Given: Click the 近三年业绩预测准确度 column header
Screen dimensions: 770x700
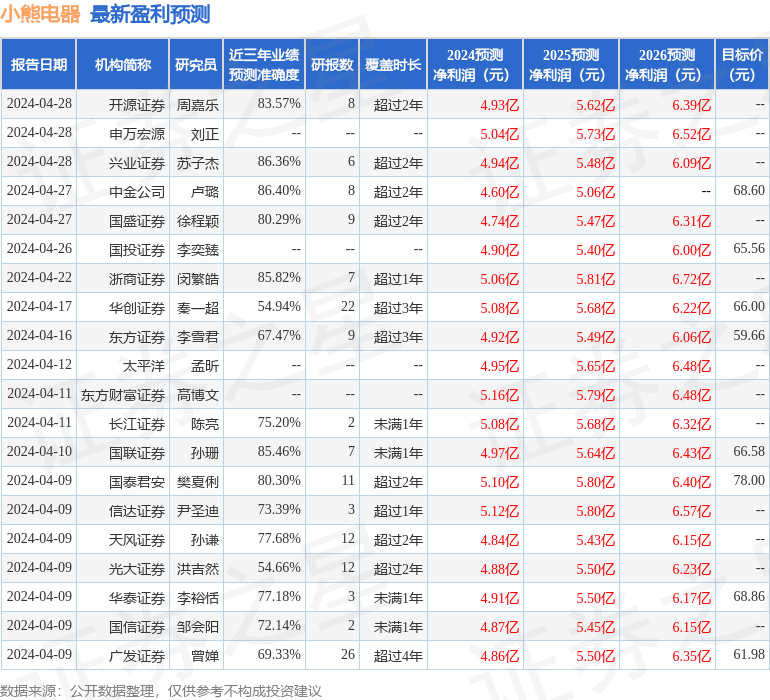Looking at the screenshot, I should [264, 65].
